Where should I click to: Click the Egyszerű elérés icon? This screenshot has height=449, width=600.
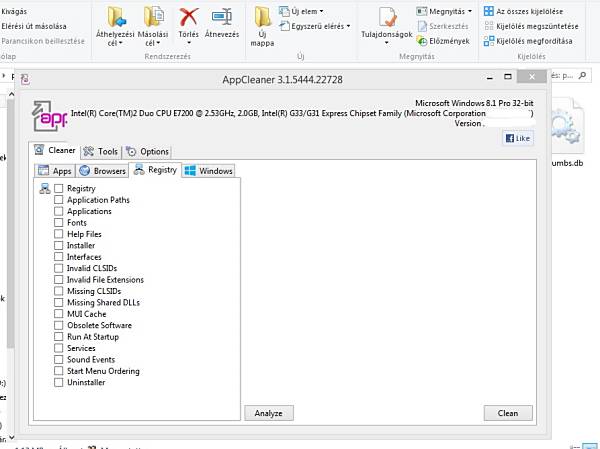pos(284,26)
